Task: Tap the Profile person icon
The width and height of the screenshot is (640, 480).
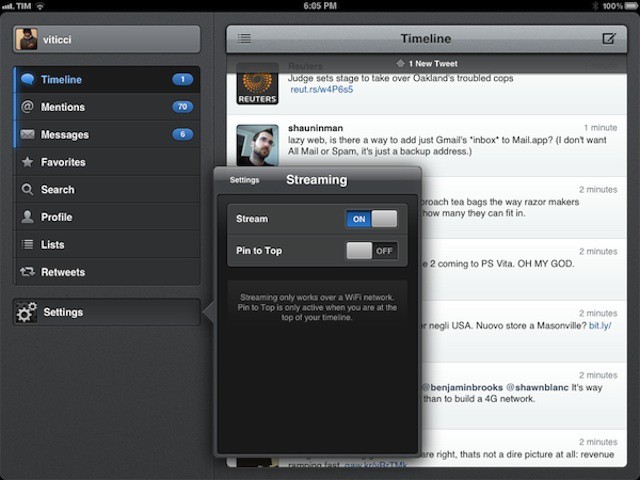Action: point(27,217)
